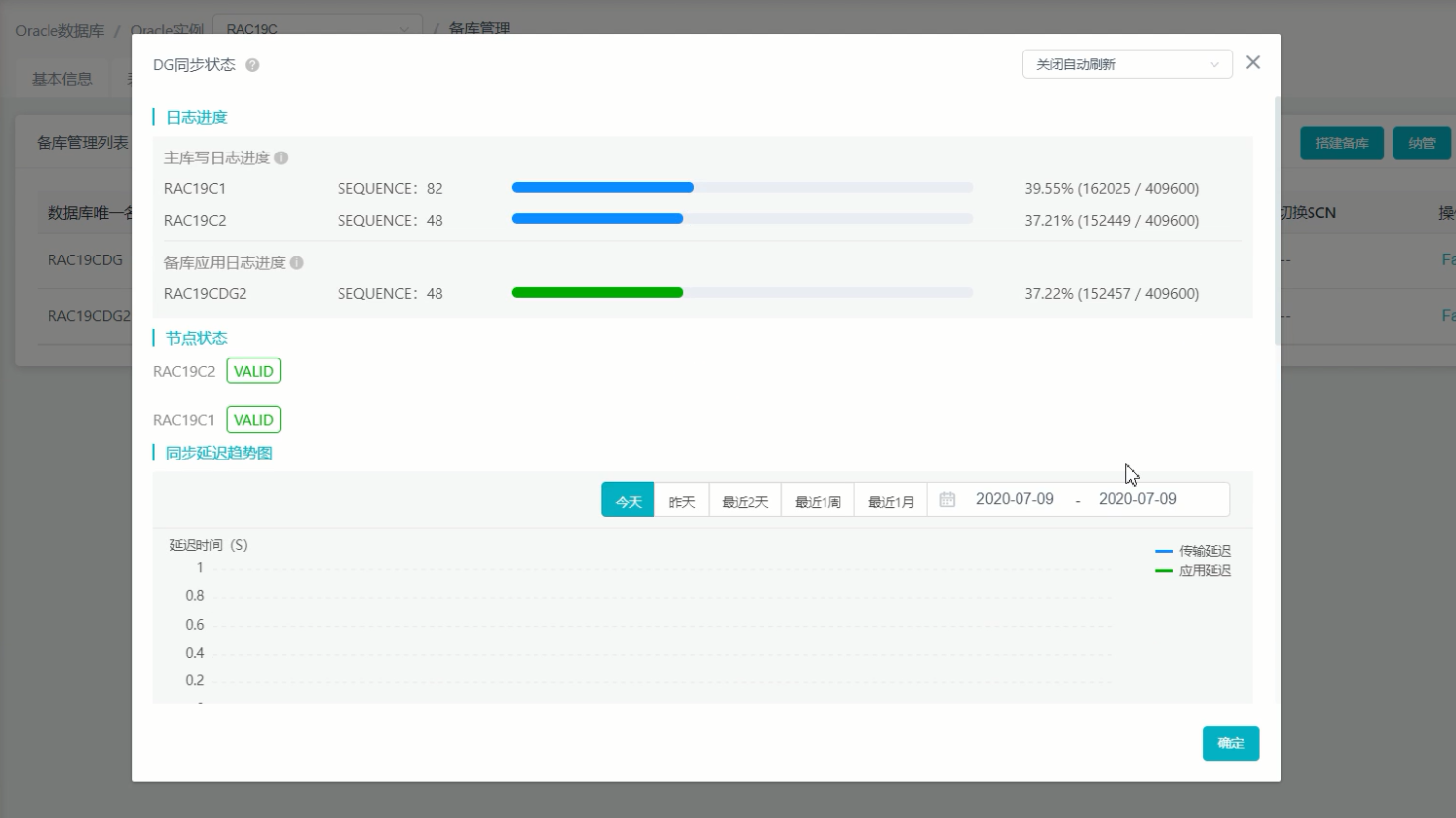Toggle the 传输延迟 legend entry
1456x818 pixels.
click(1194, 551)
